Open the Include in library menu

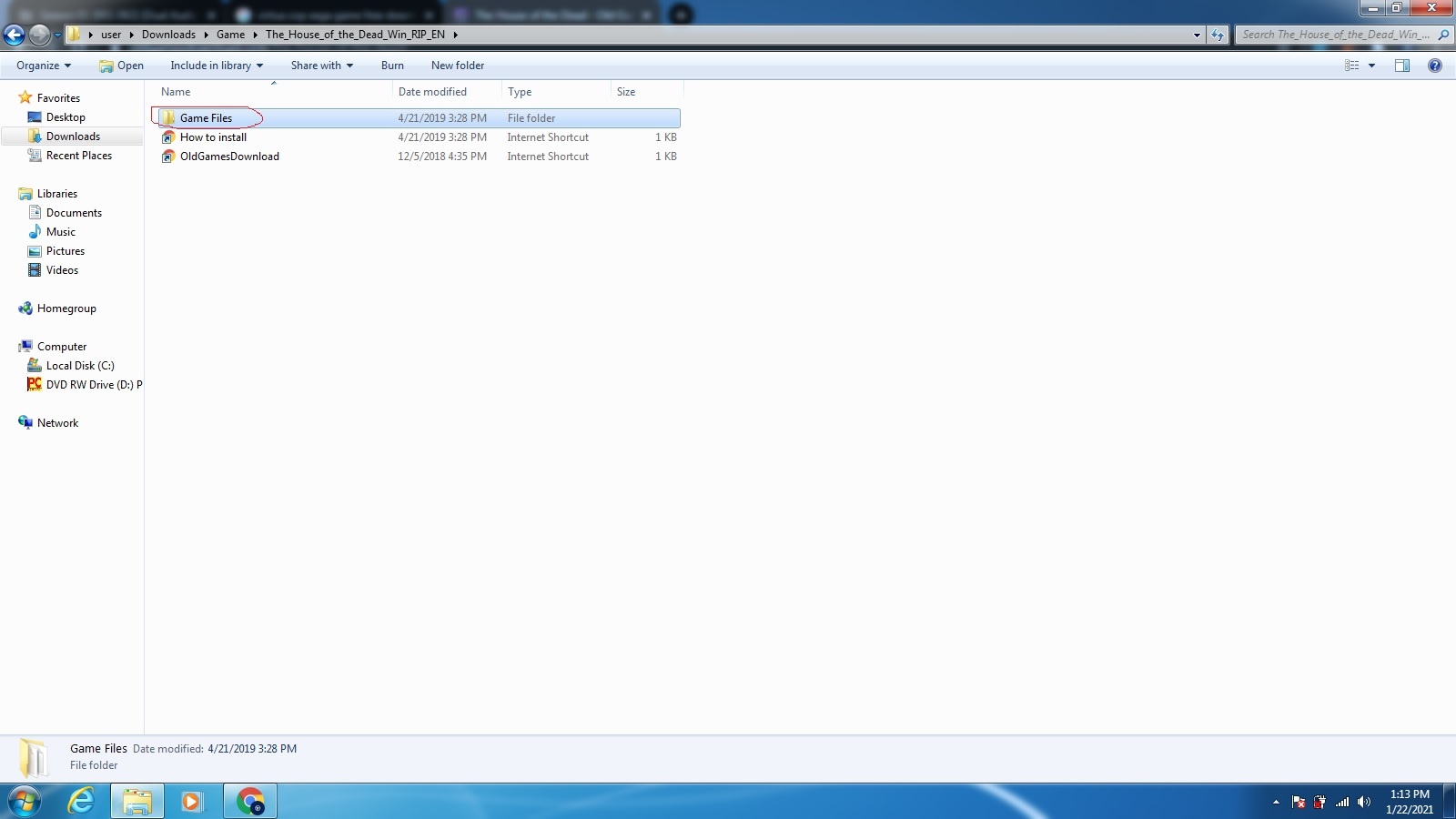pyautogui.click(x=217, y=66)
